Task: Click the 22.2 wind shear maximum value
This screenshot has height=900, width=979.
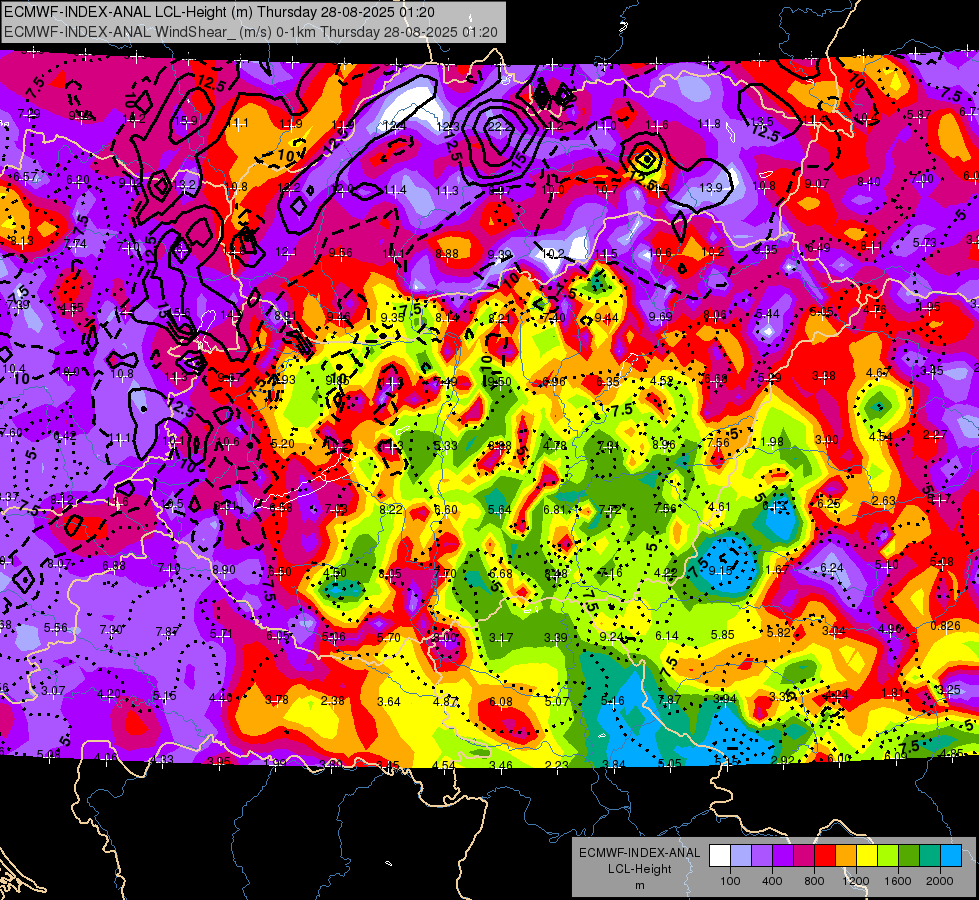Action: point(501,127)
